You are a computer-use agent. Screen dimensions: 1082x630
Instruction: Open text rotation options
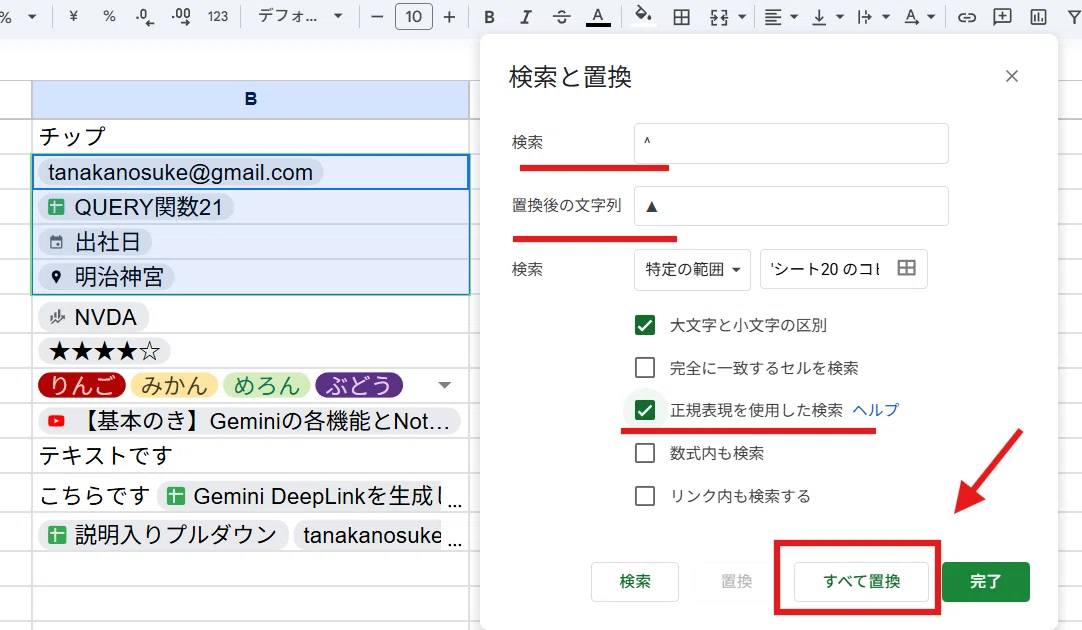pos(918,17)
